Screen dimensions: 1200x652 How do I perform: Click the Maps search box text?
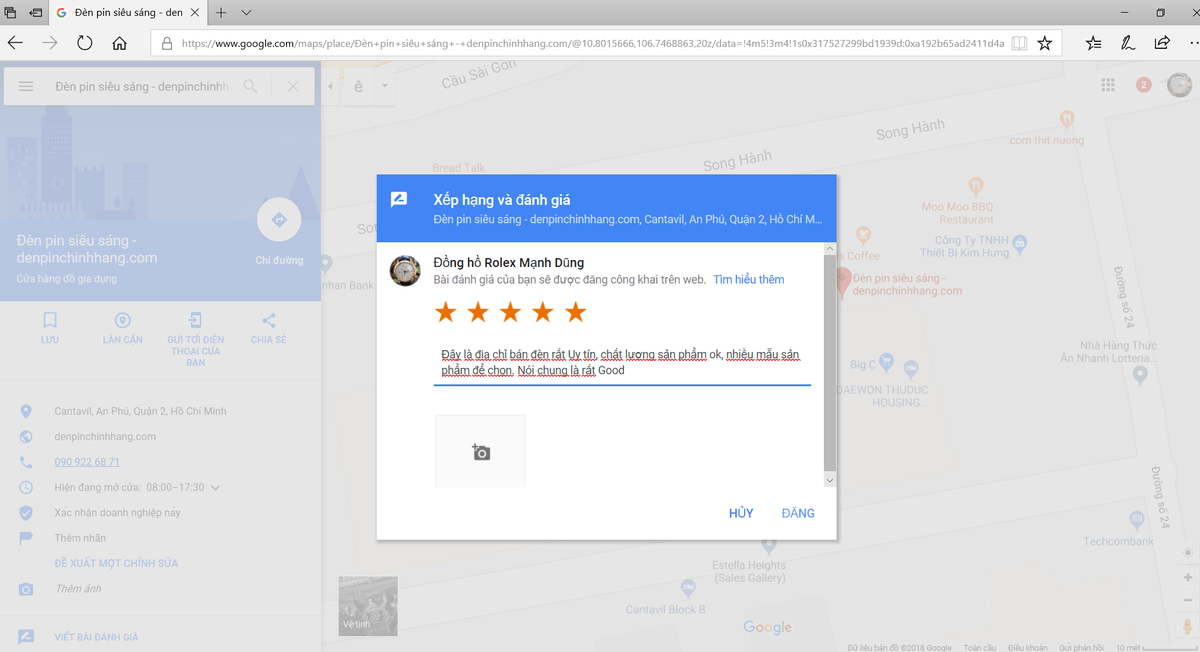[142, 87]
